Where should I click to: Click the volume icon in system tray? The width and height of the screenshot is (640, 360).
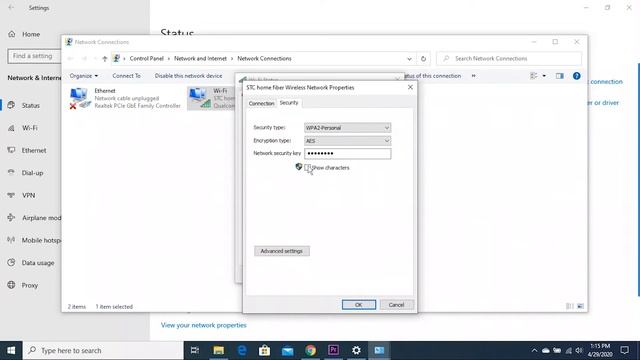(579, 351)
